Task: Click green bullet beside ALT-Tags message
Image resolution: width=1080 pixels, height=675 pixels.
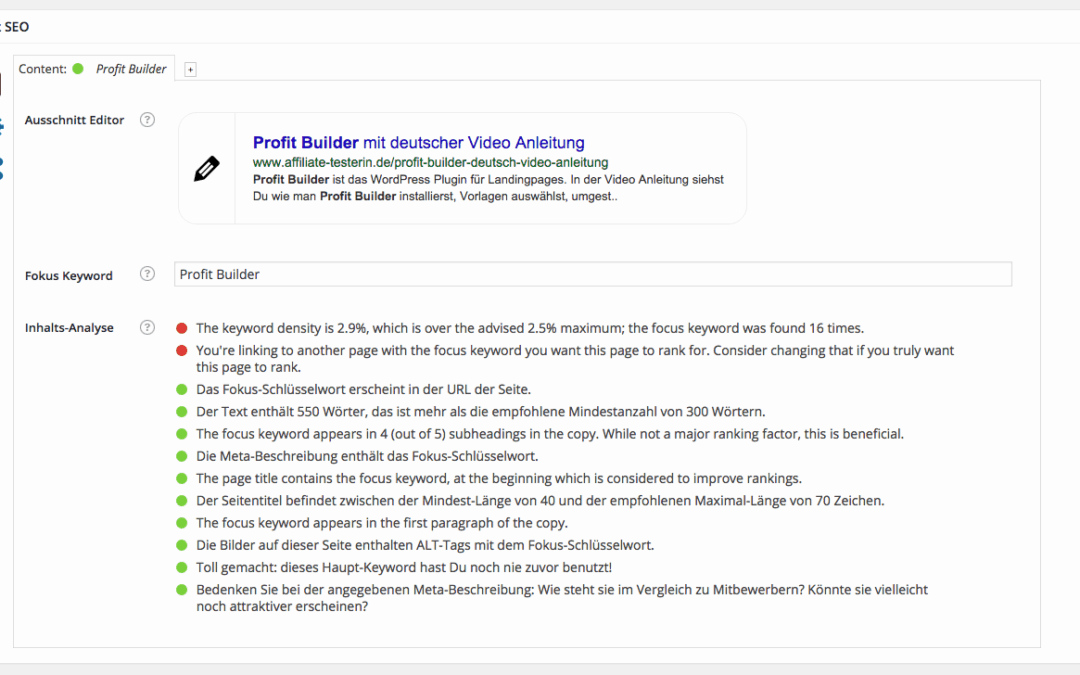Action: click(x=182, y=546)
